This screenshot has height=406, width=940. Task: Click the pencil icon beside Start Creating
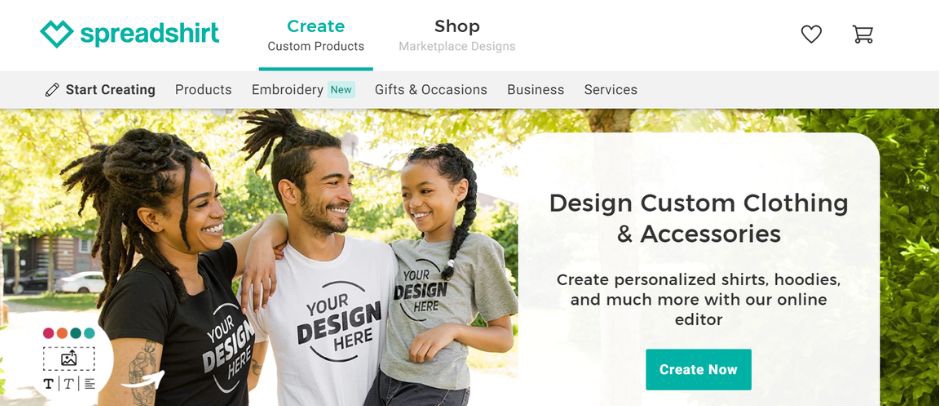(52, 90)
